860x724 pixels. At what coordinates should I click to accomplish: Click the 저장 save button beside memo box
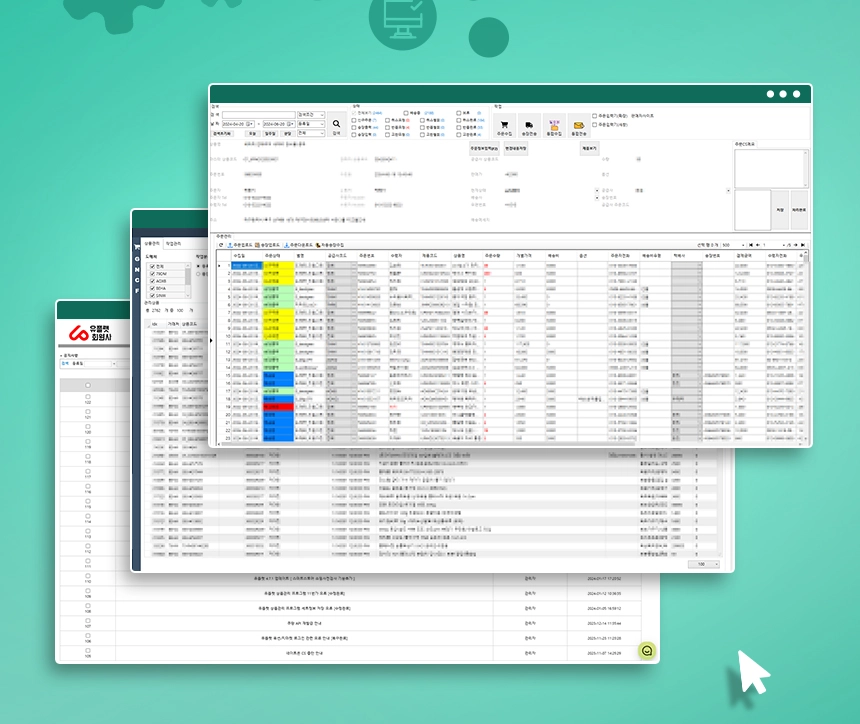780,210
